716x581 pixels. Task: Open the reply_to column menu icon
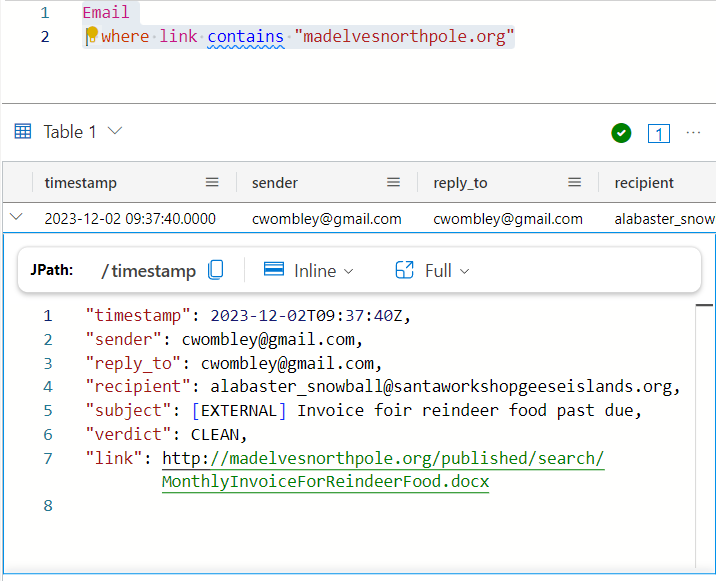click(x=575, y=182)
